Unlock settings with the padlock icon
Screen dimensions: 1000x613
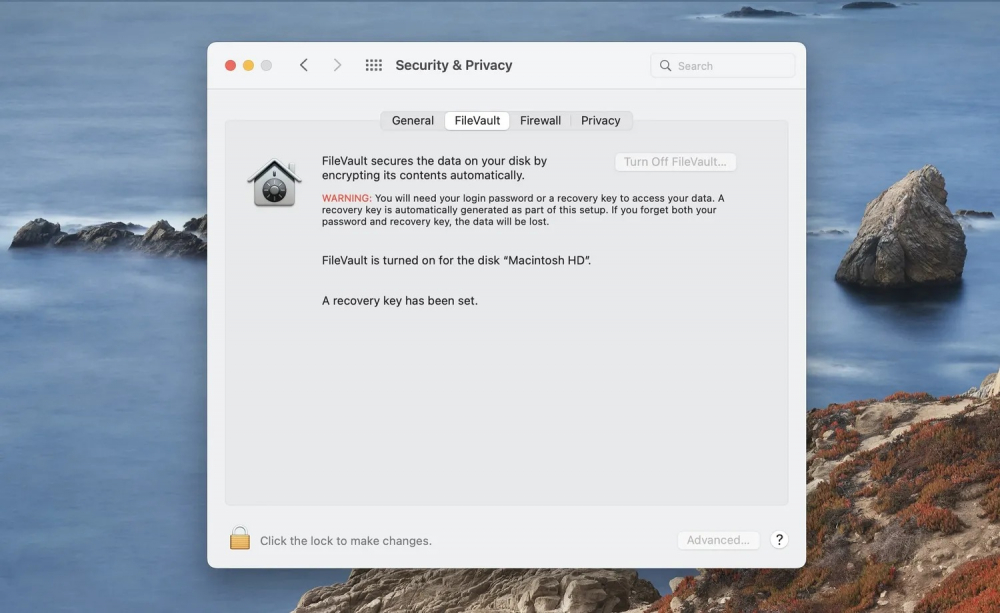pos(240,539)
